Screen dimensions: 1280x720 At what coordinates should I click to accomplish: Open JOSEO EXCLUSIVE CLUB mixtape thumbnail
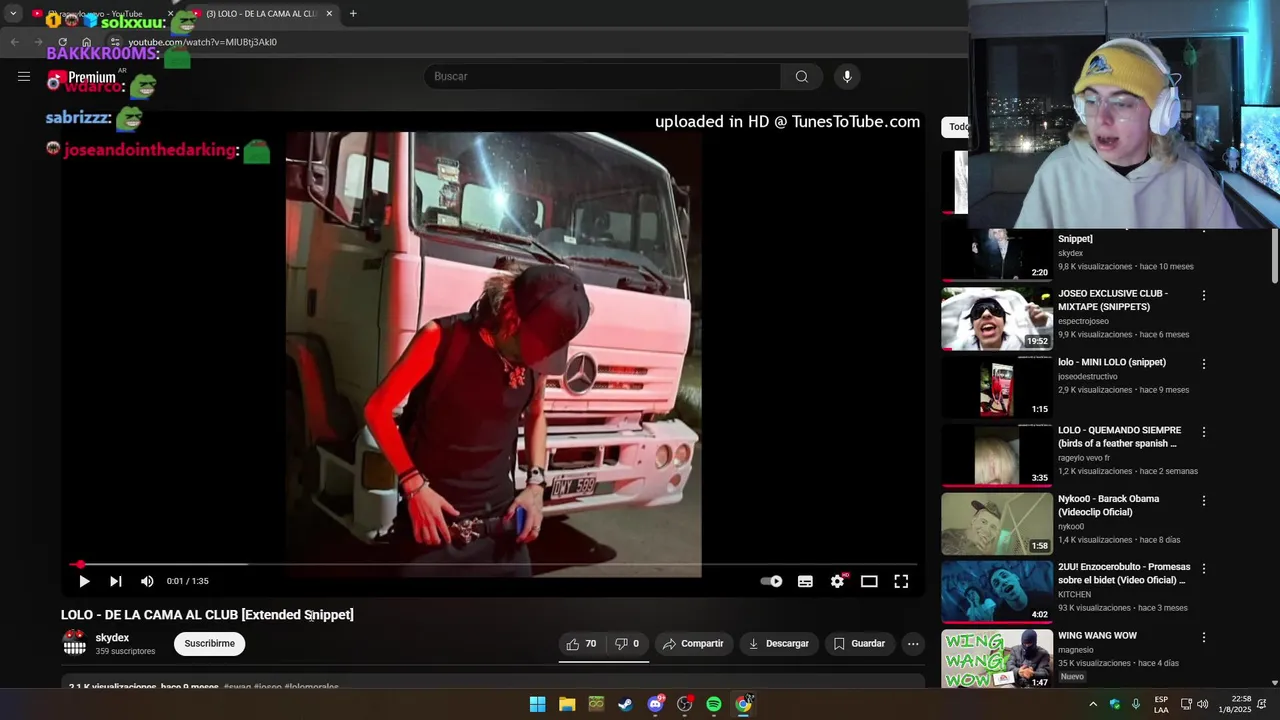click(x=996, y=319)
